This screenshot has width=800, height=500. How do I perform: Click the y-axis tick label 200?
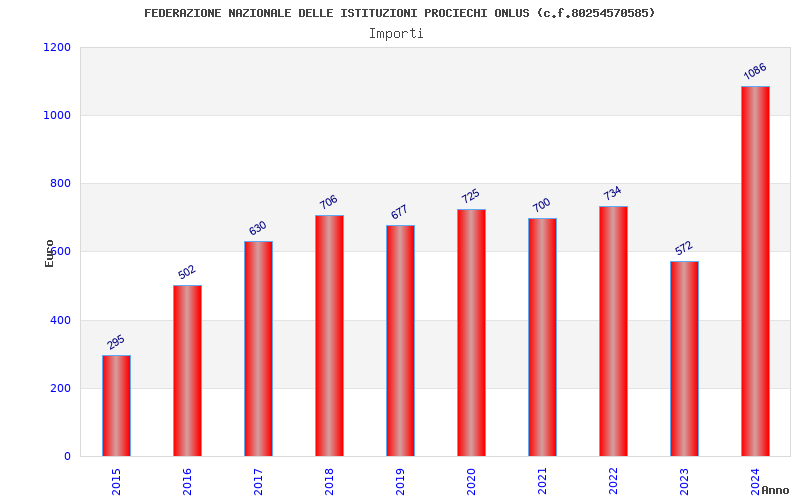[60, 388]
